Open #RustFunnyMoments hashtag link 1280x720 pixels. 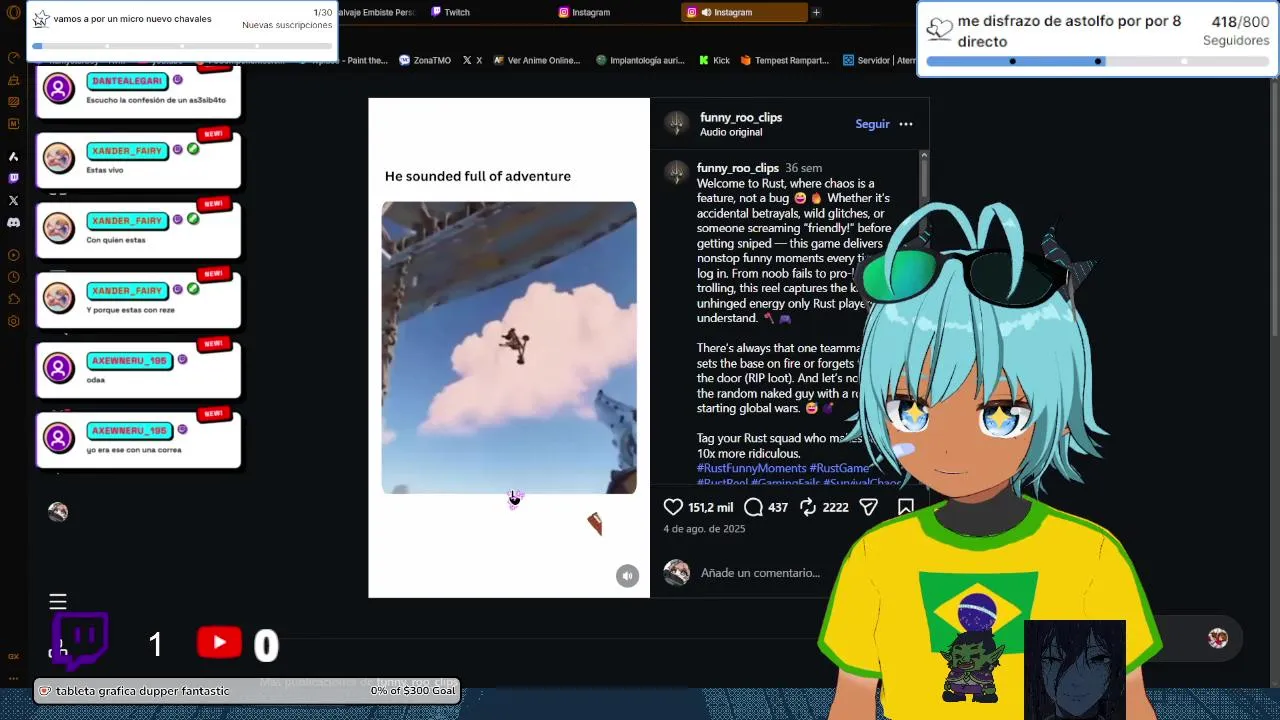(x=751, y=468)
